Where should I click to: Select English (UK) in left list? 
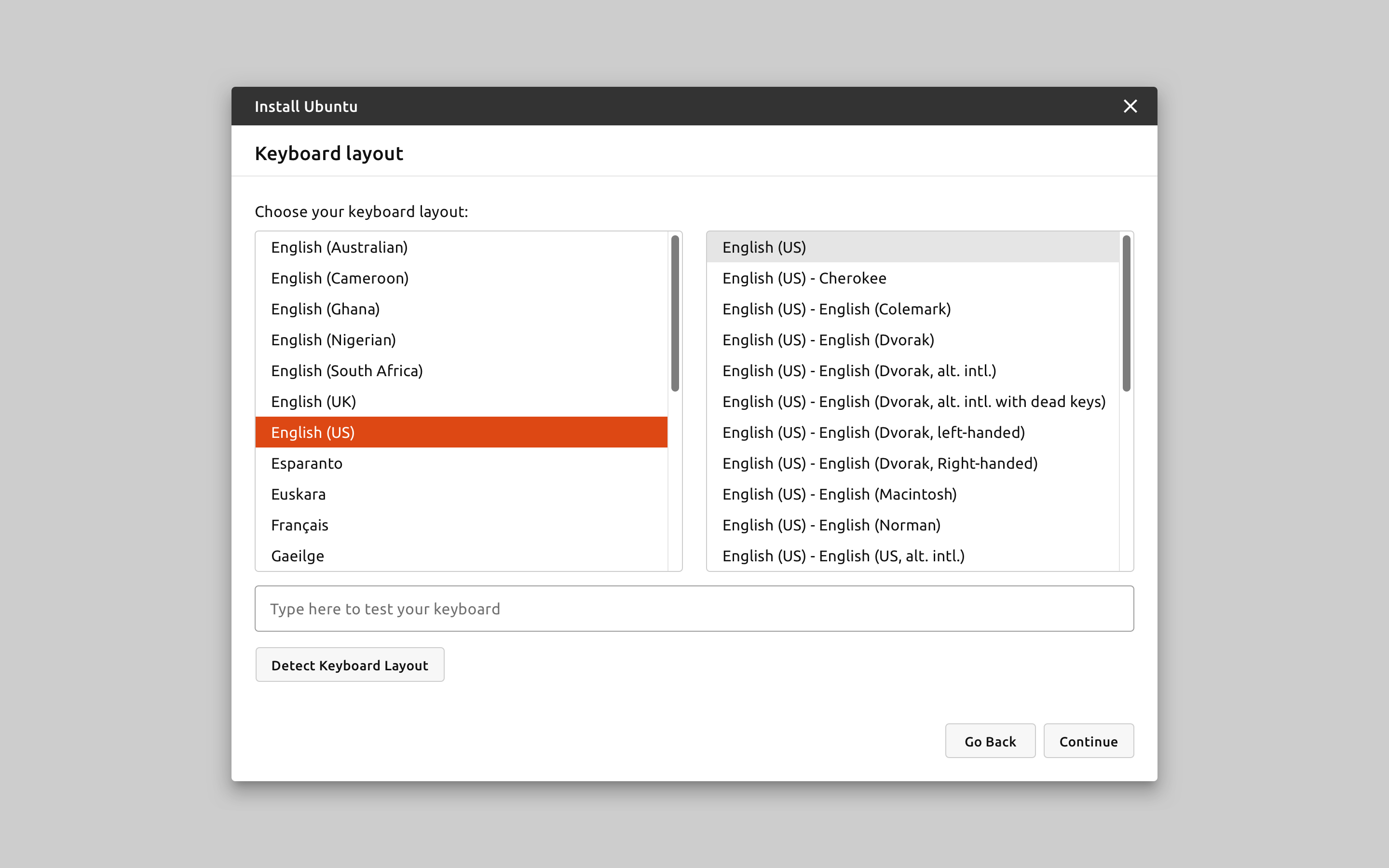coord(313,401)
